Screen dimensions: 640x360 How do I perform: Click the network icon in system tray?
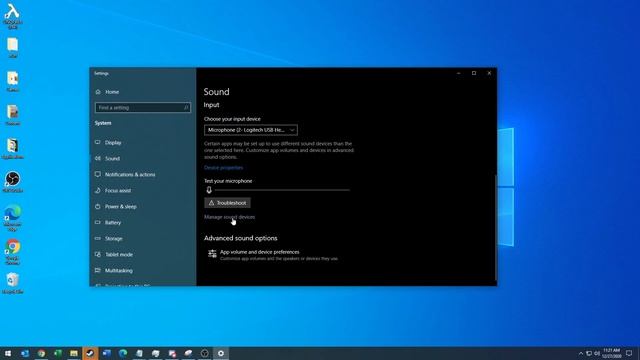[x=589, y=353]
